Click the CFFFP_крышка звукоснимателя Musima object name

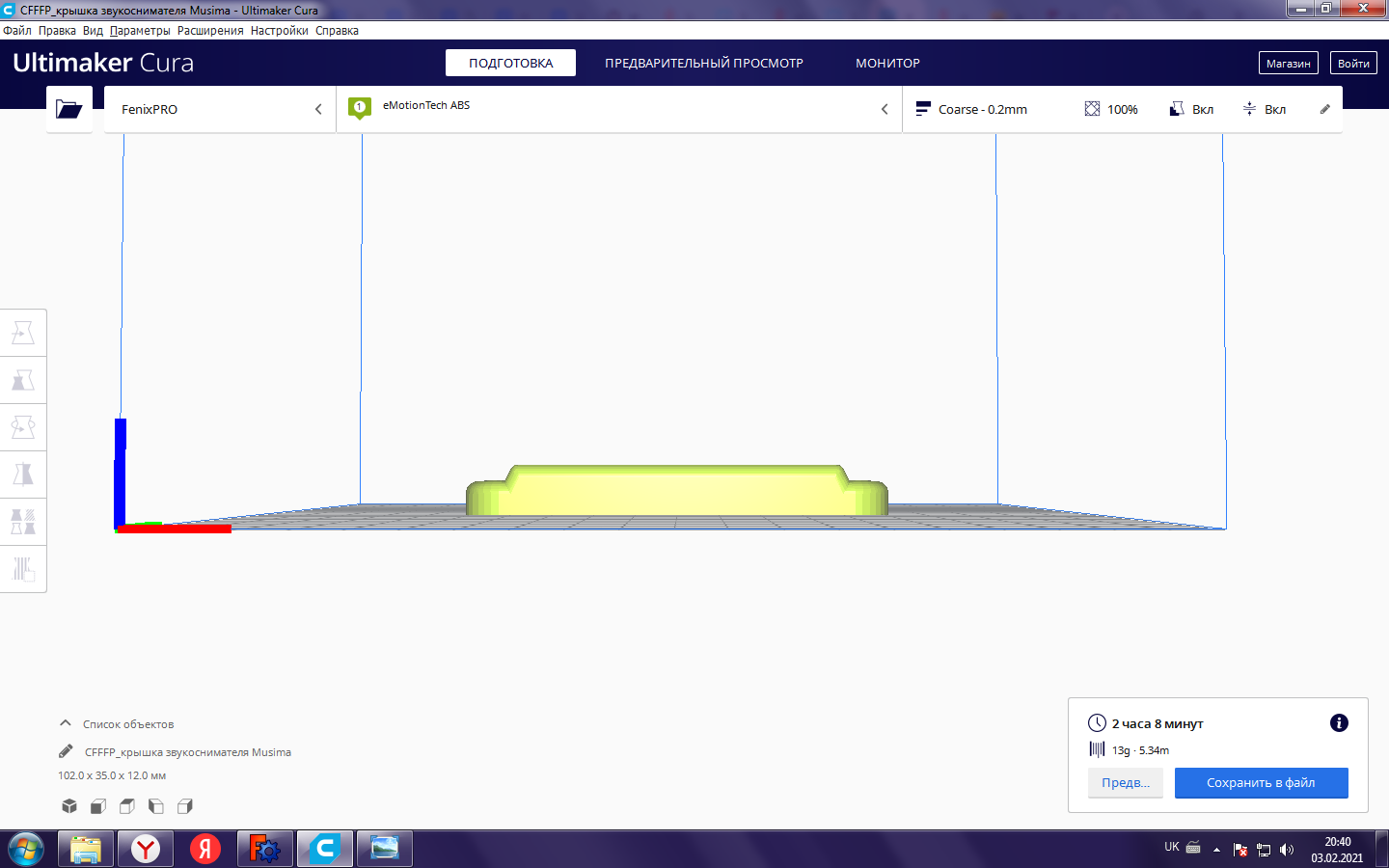(x=188, y=752)
